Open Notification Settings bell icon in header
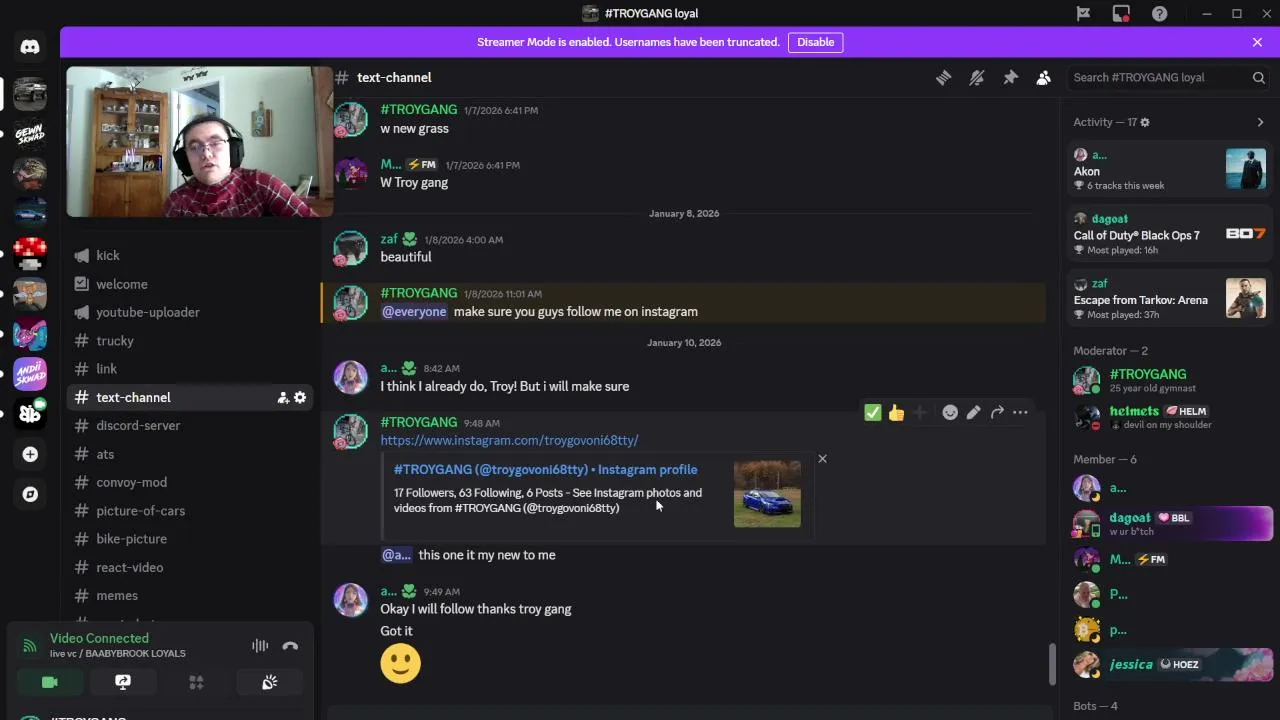 (977, 78)
